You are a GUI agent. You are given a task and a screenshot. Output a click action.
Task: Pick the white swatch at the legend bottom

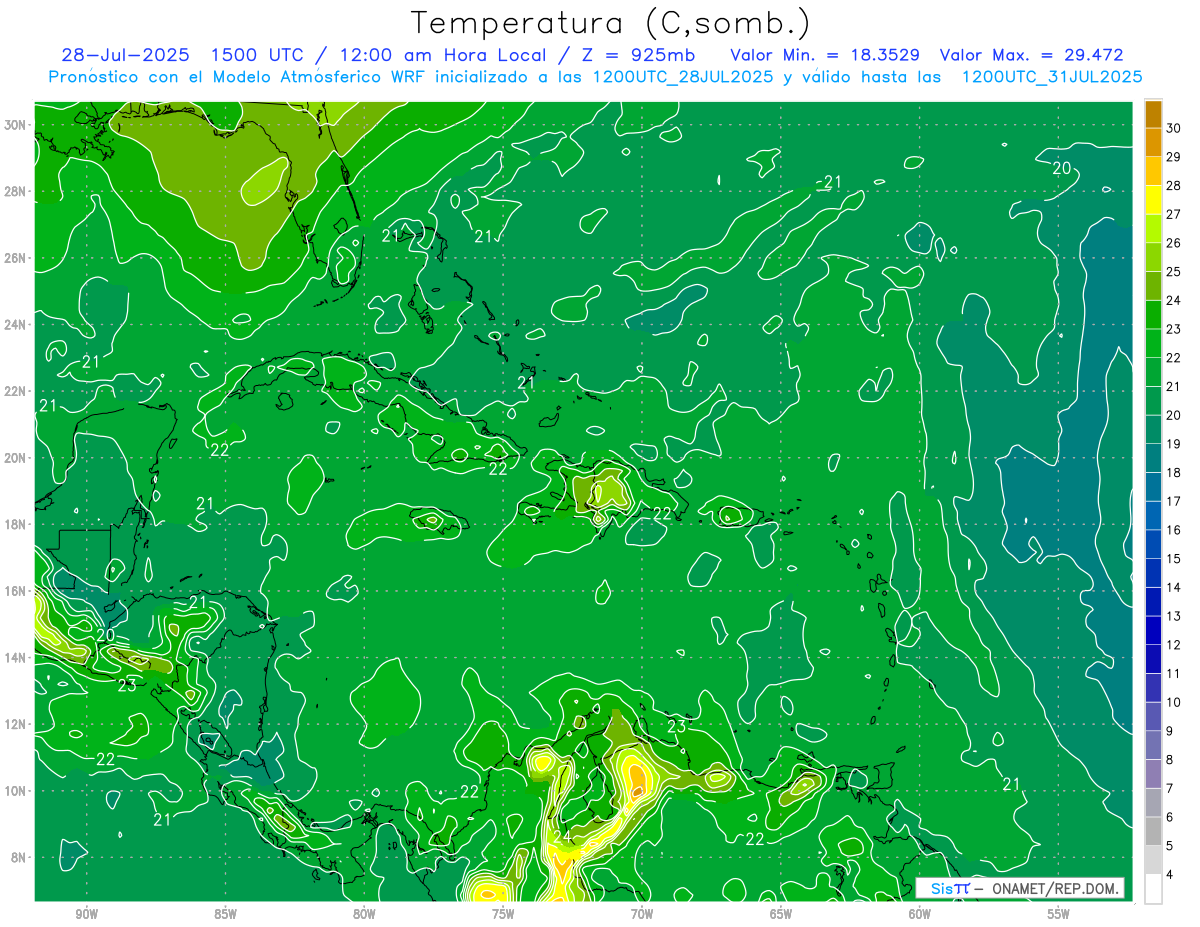coord(1153,889)
